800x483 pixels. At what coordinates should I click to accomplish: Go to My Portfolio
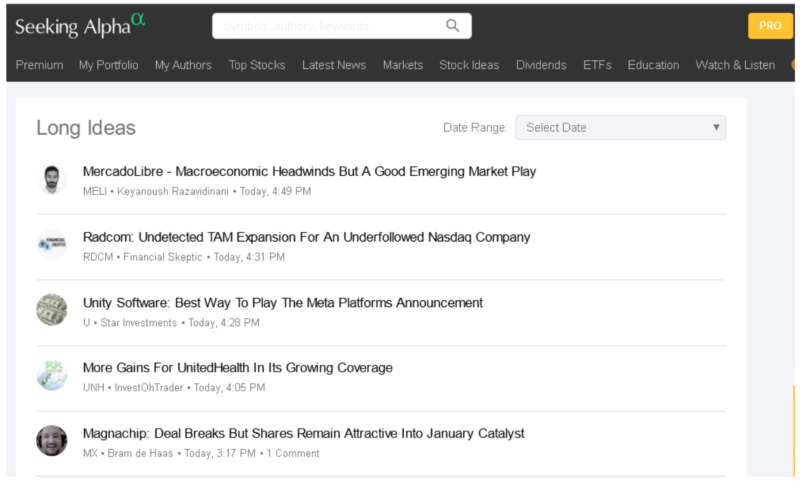[x=109, y=65]
